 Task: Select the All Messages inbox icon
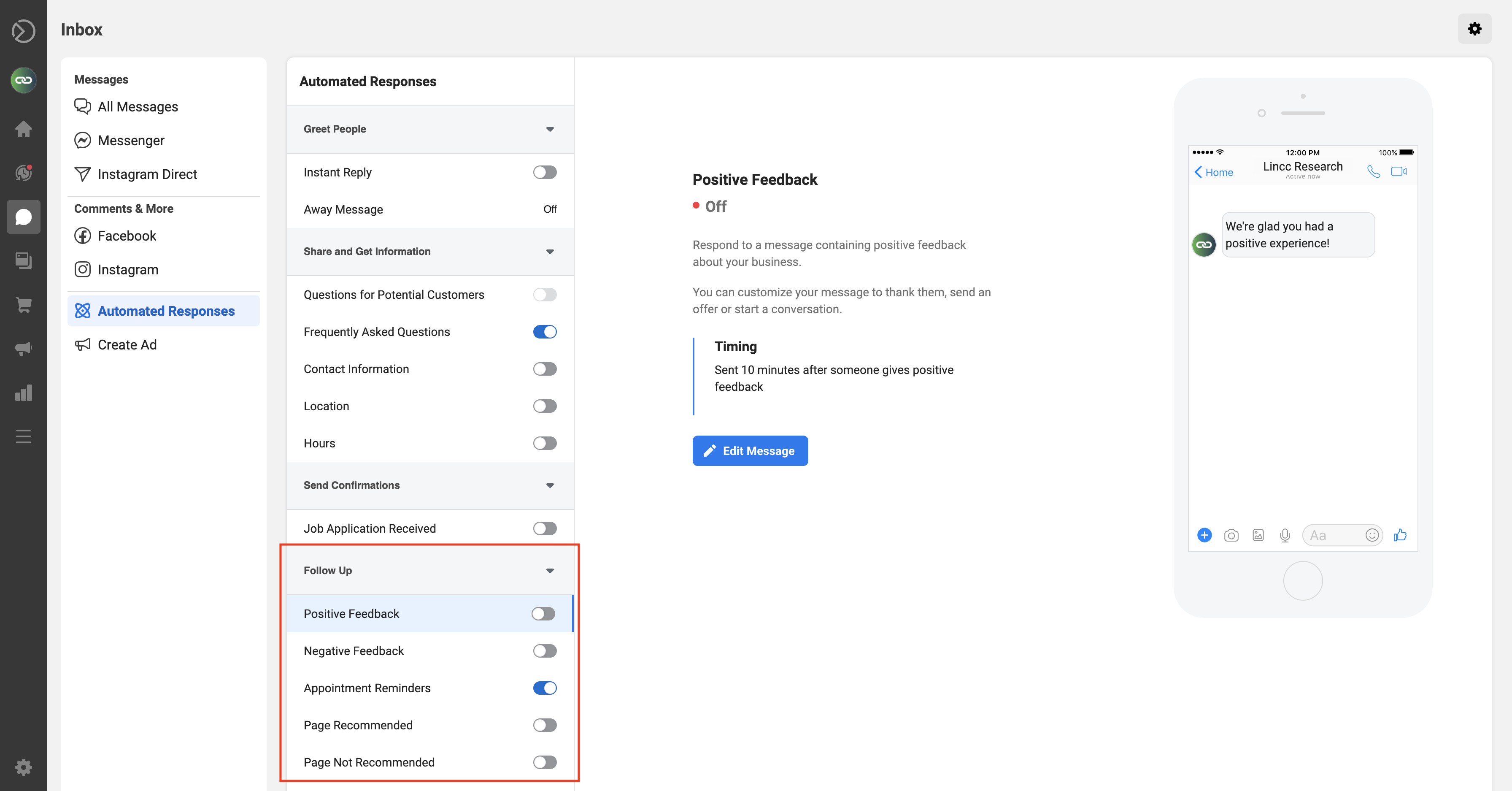[83, 106]
